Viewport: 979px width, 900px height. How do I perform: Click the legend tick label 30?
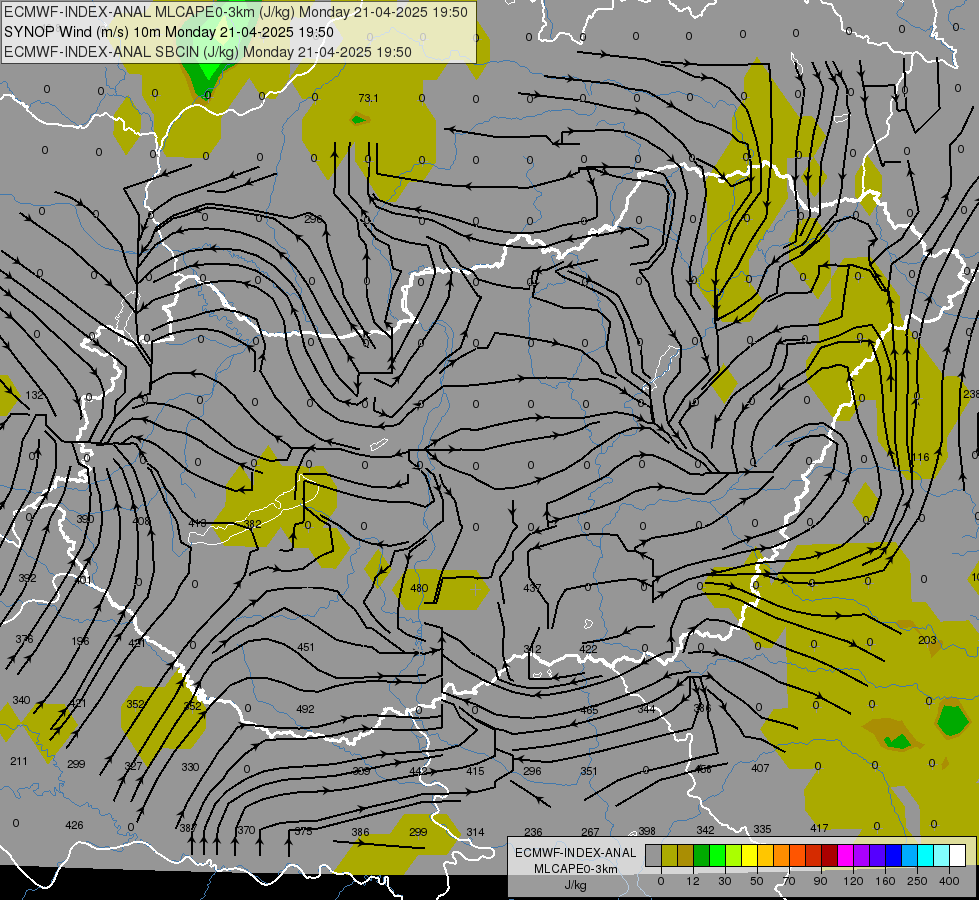click(x=724, y=881)
